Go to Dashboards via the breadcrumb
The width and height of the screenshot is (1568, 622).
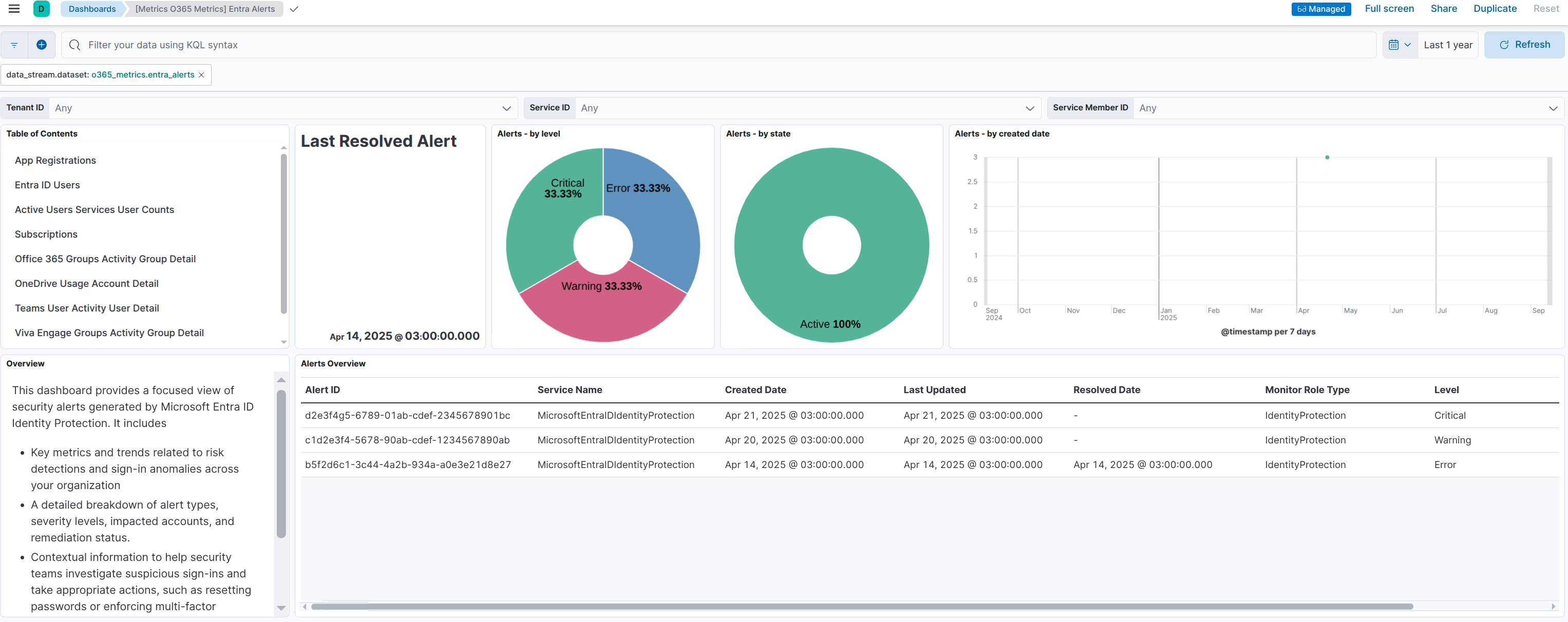[x=91, y=9]
